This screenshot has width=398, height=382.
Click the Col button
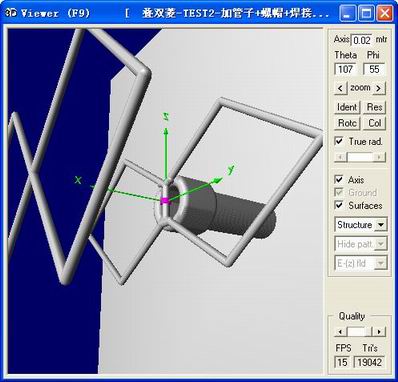(x=374, y=123)
